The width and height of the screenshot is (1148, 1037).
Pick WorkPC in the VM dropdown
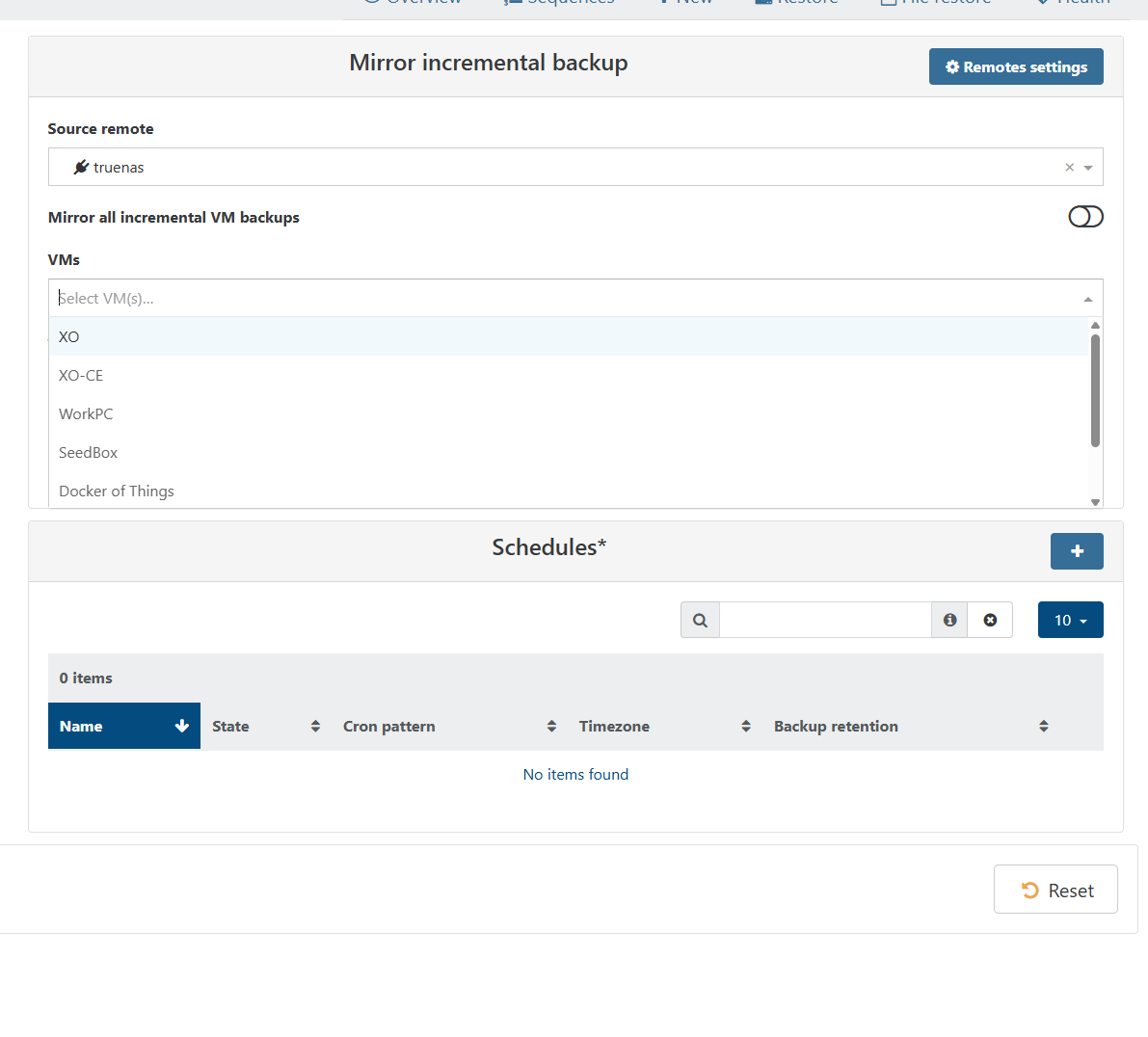pyautogui.click(x=86, y=413)
